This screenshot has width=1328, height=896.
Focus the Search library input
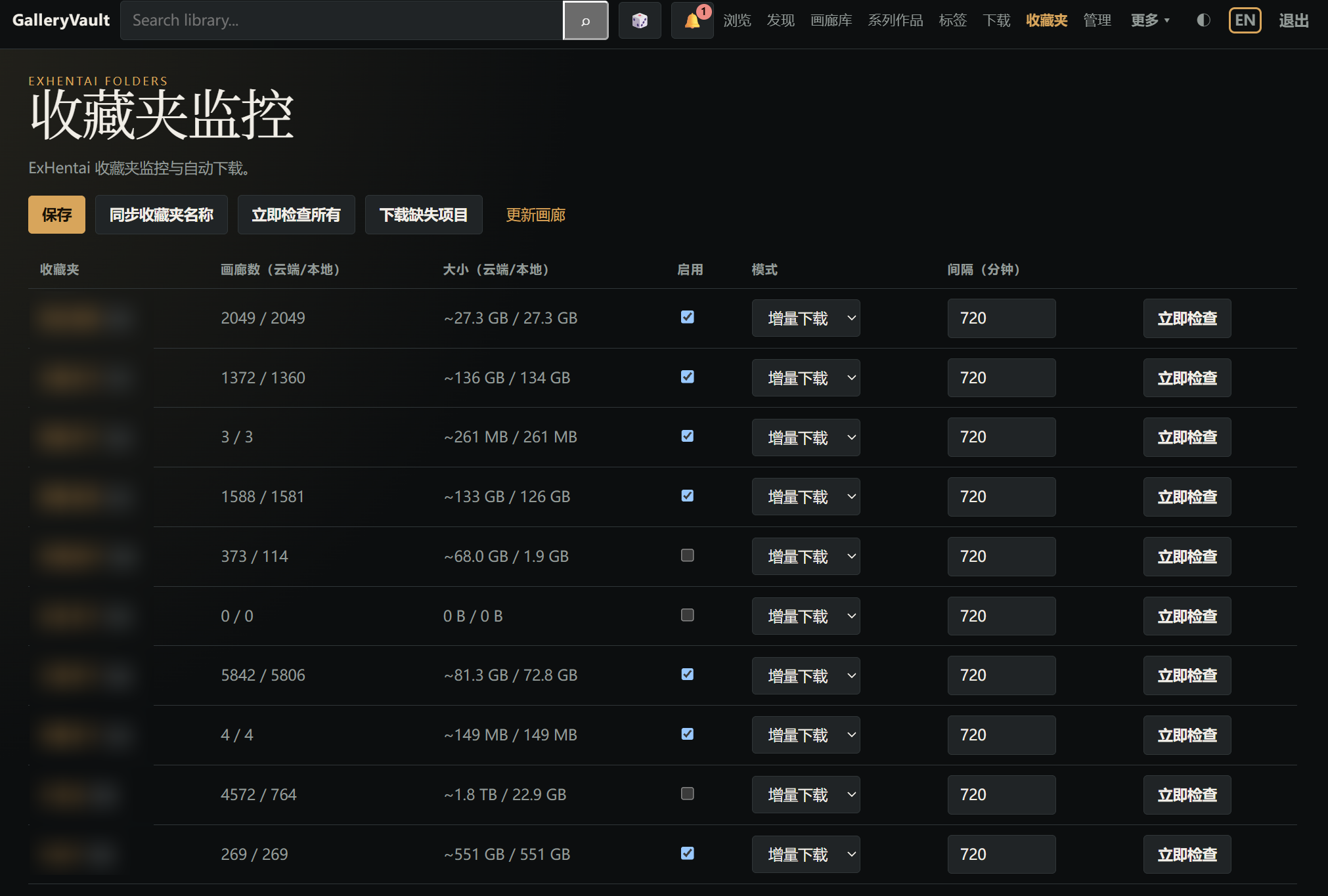tap(342, 20)
